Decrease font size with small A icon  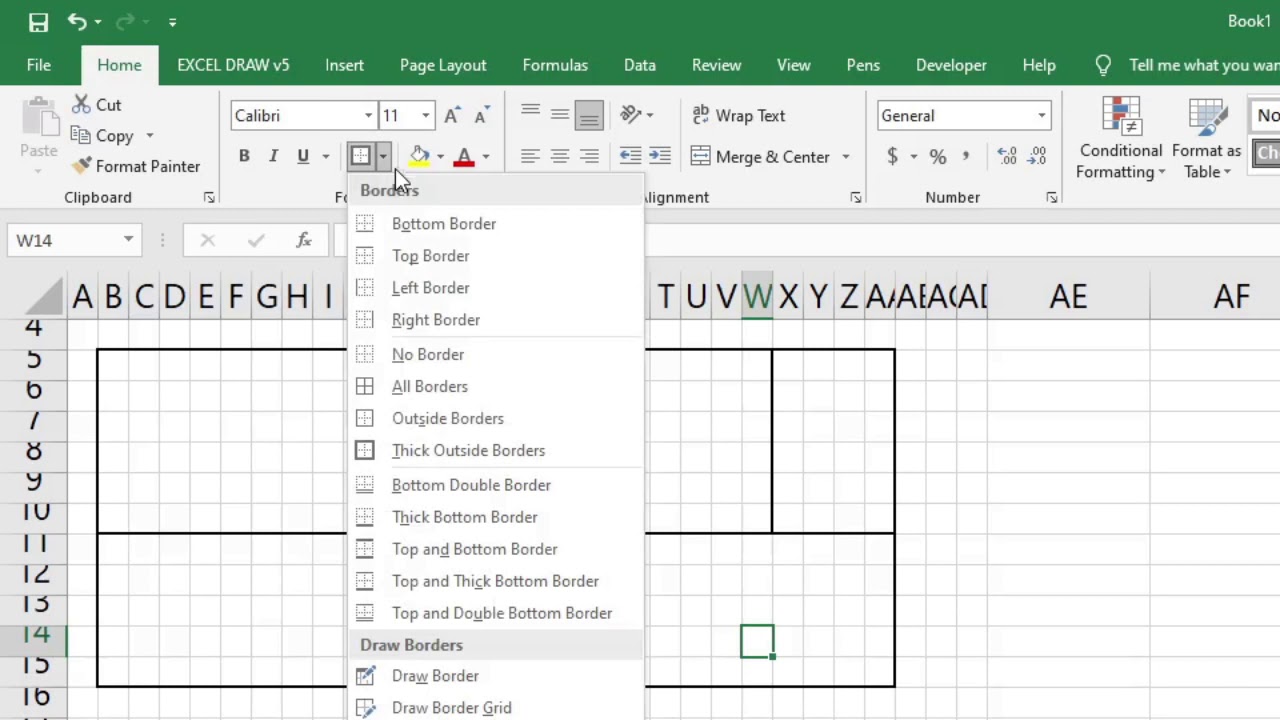[x=481, y=115]
